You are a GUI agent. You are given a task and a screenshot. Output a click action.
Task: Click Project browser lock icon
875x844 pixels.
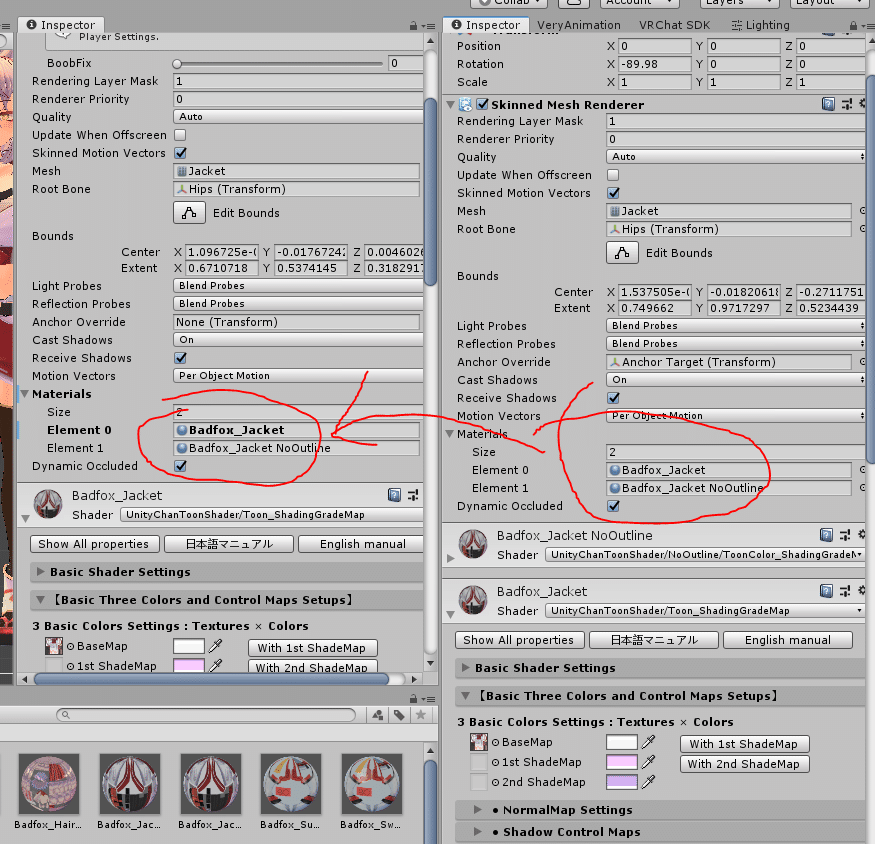tap(413, 699)
